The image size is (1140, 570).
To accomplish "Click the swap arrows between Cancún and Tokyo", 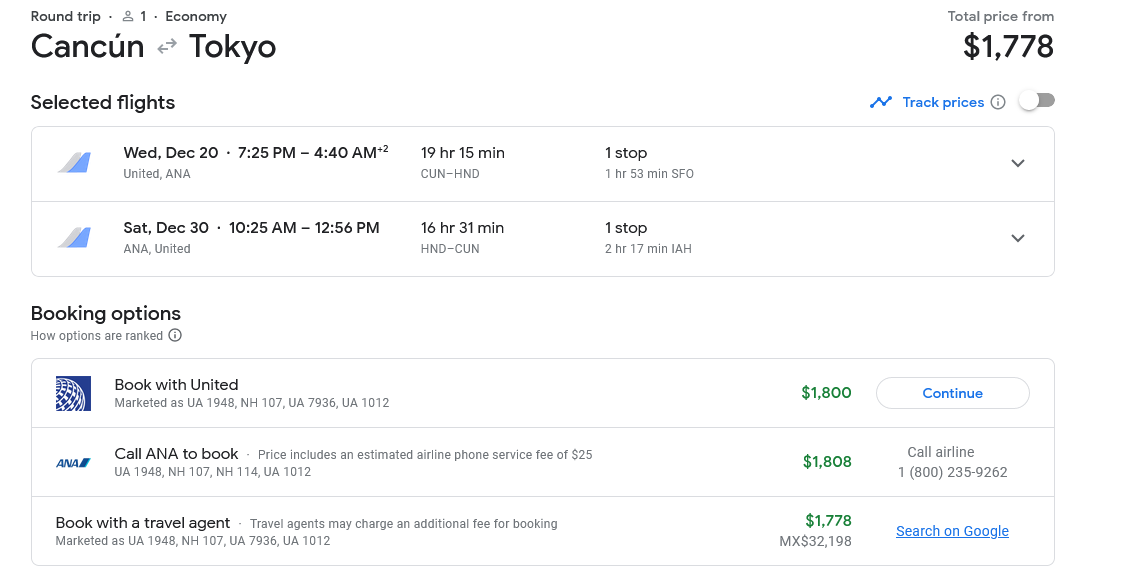I will 167,47.
